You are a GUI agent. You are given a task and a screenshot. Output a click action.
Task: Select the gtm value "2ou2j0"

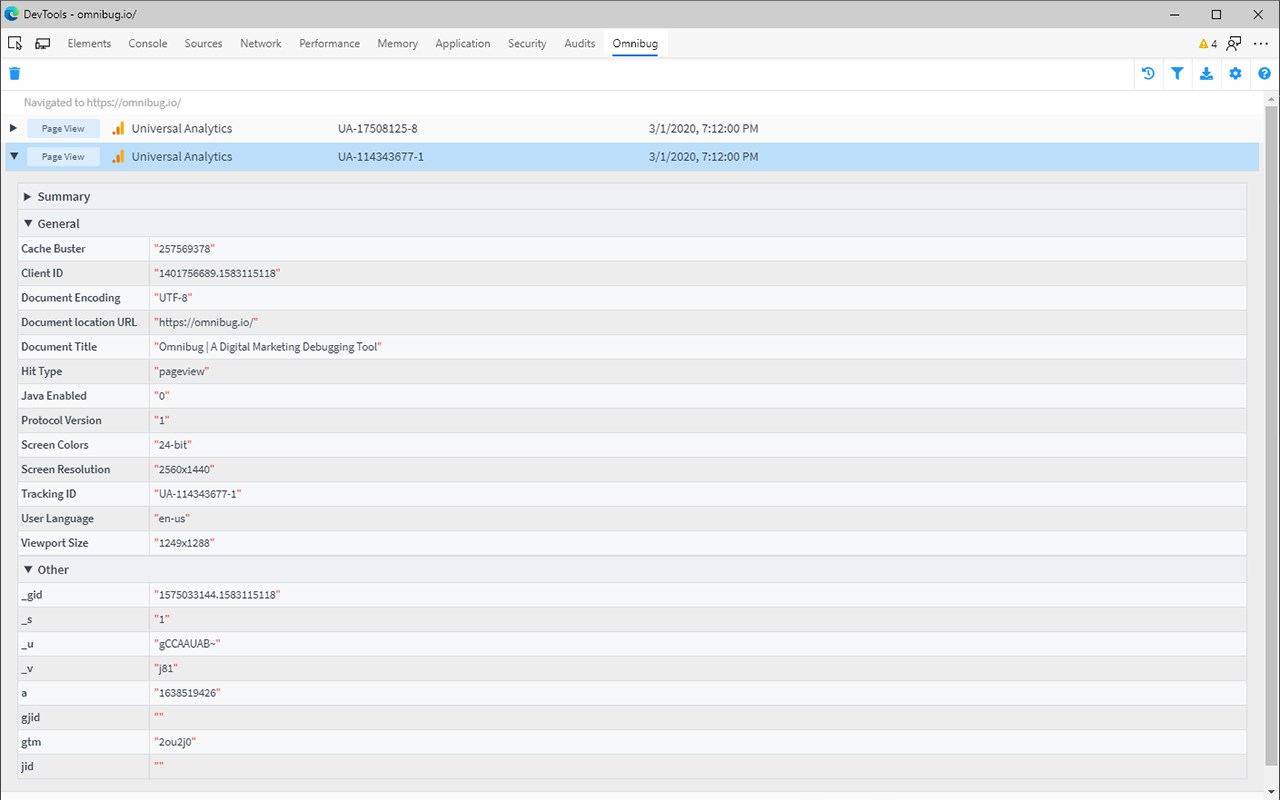[175, 742]
